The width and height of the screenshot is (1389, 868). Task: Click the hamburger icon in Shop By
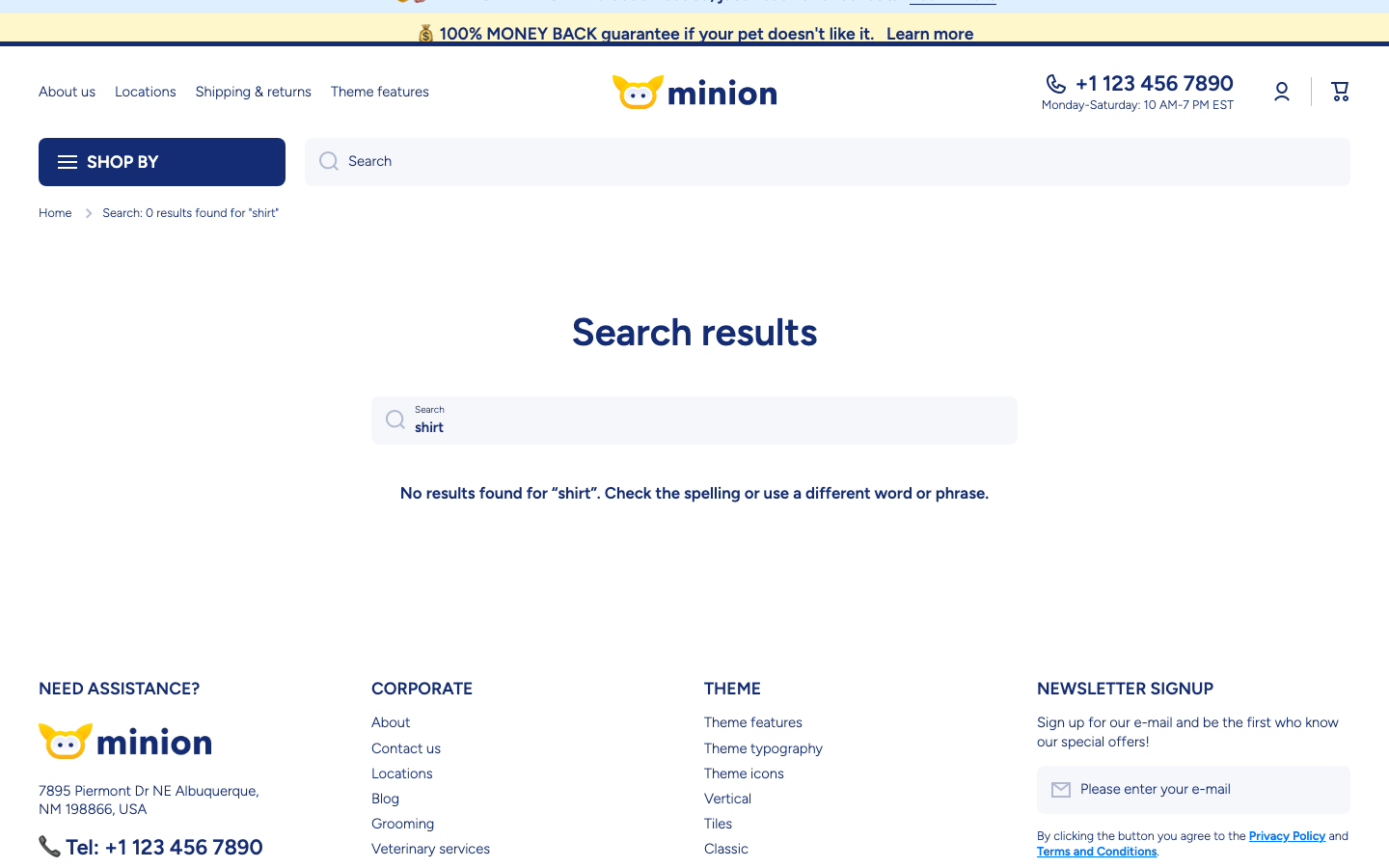coord(68,162)
